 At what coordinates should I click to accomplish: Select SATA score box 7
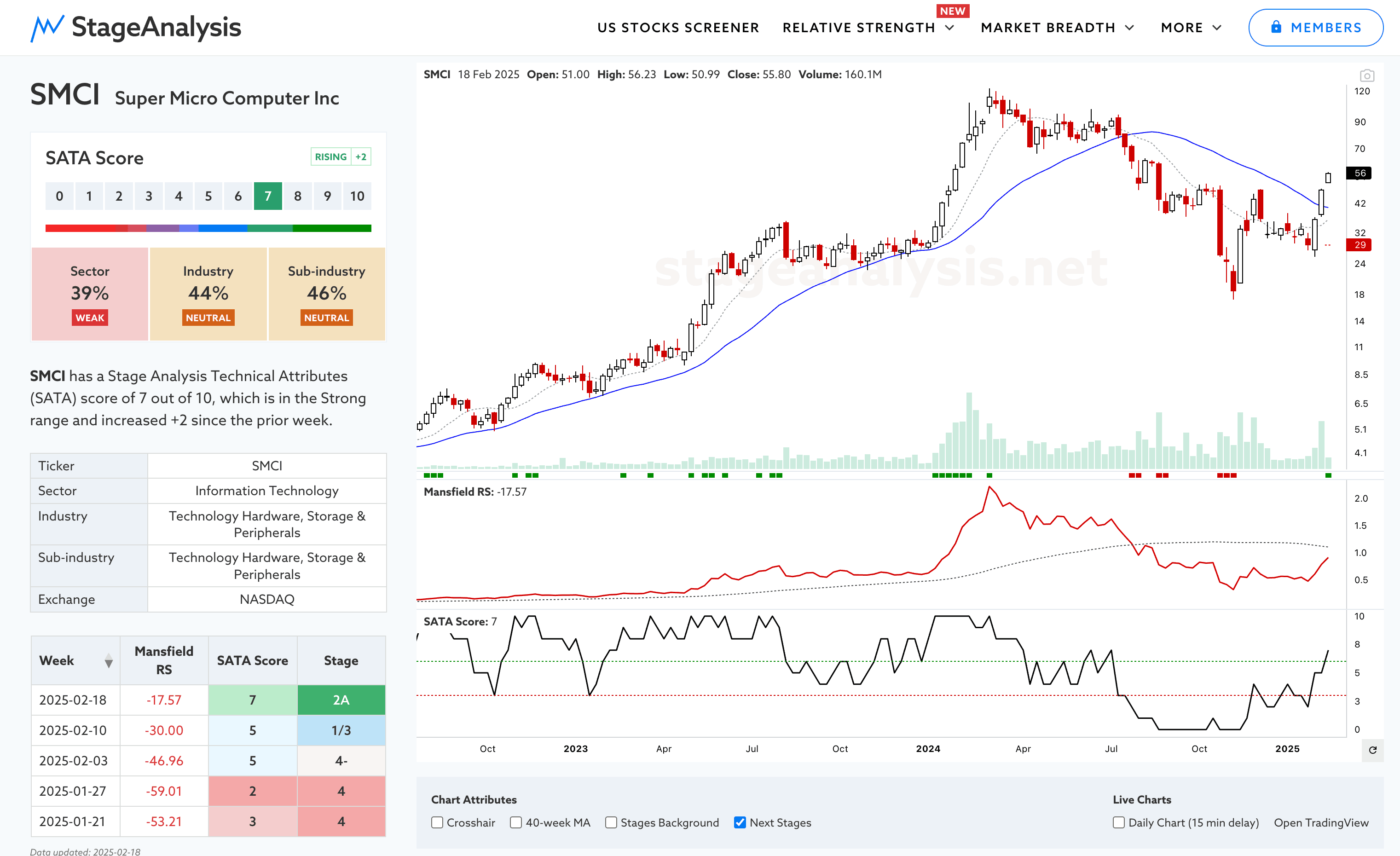click(267, 196)
